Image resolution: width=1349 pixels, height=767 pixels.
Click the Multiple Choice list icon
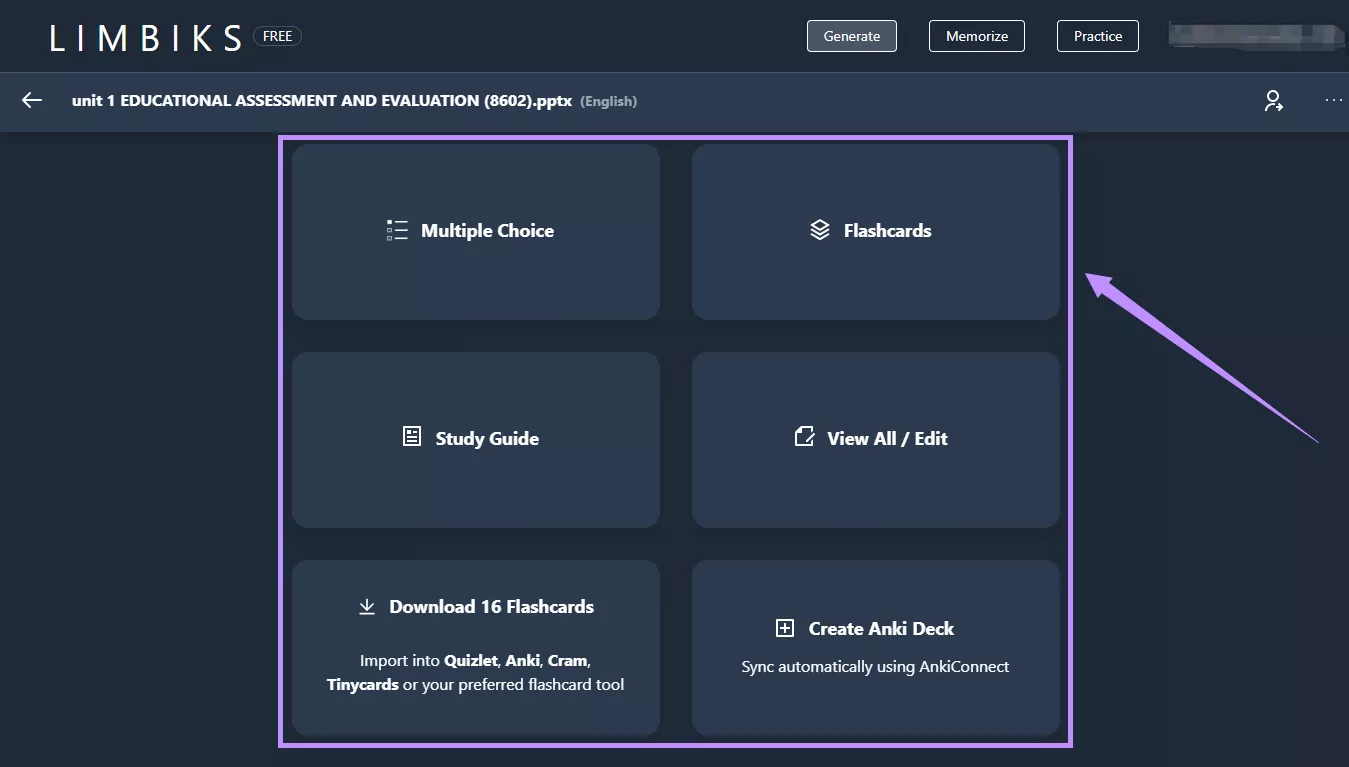pyautogui.click(x=397, y=230)
